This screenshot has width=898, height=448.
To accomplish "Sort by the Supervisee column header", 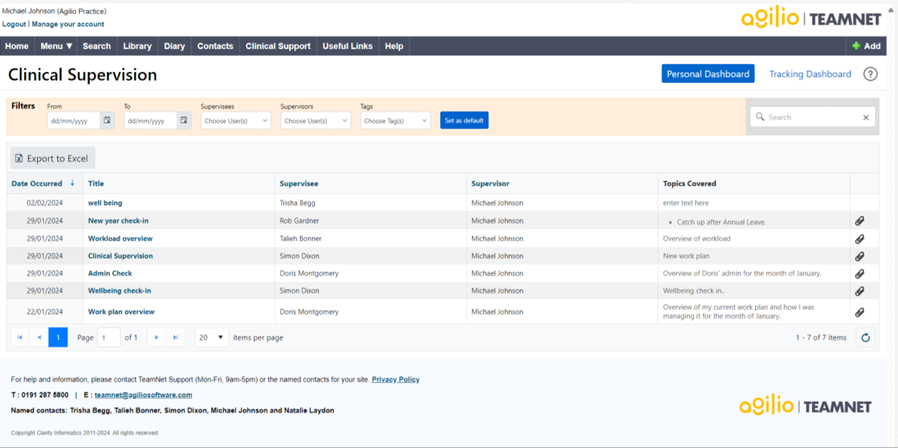I will (299, 183).
